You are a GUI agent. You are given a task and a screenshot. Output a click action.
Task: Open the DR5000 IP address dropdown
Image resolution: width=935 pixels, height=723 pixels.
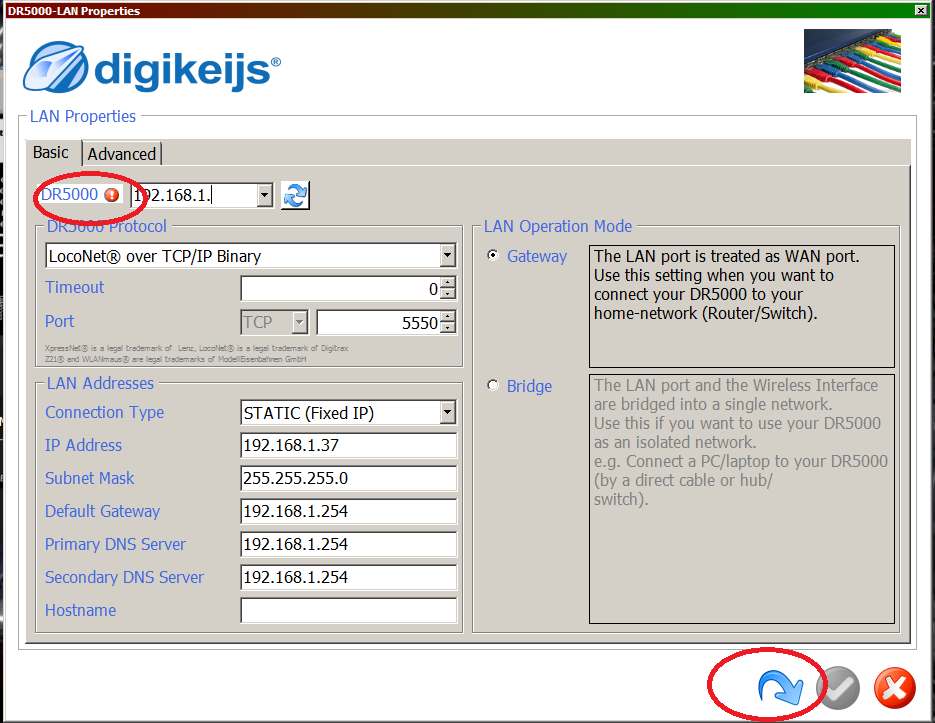coord(265,195)
